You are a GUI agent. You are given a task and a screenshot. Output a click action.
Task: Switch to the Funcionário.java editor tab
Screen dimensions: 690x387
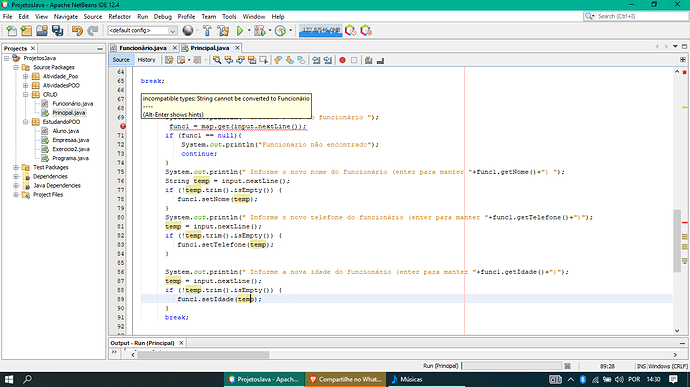(x=143, y=48)
